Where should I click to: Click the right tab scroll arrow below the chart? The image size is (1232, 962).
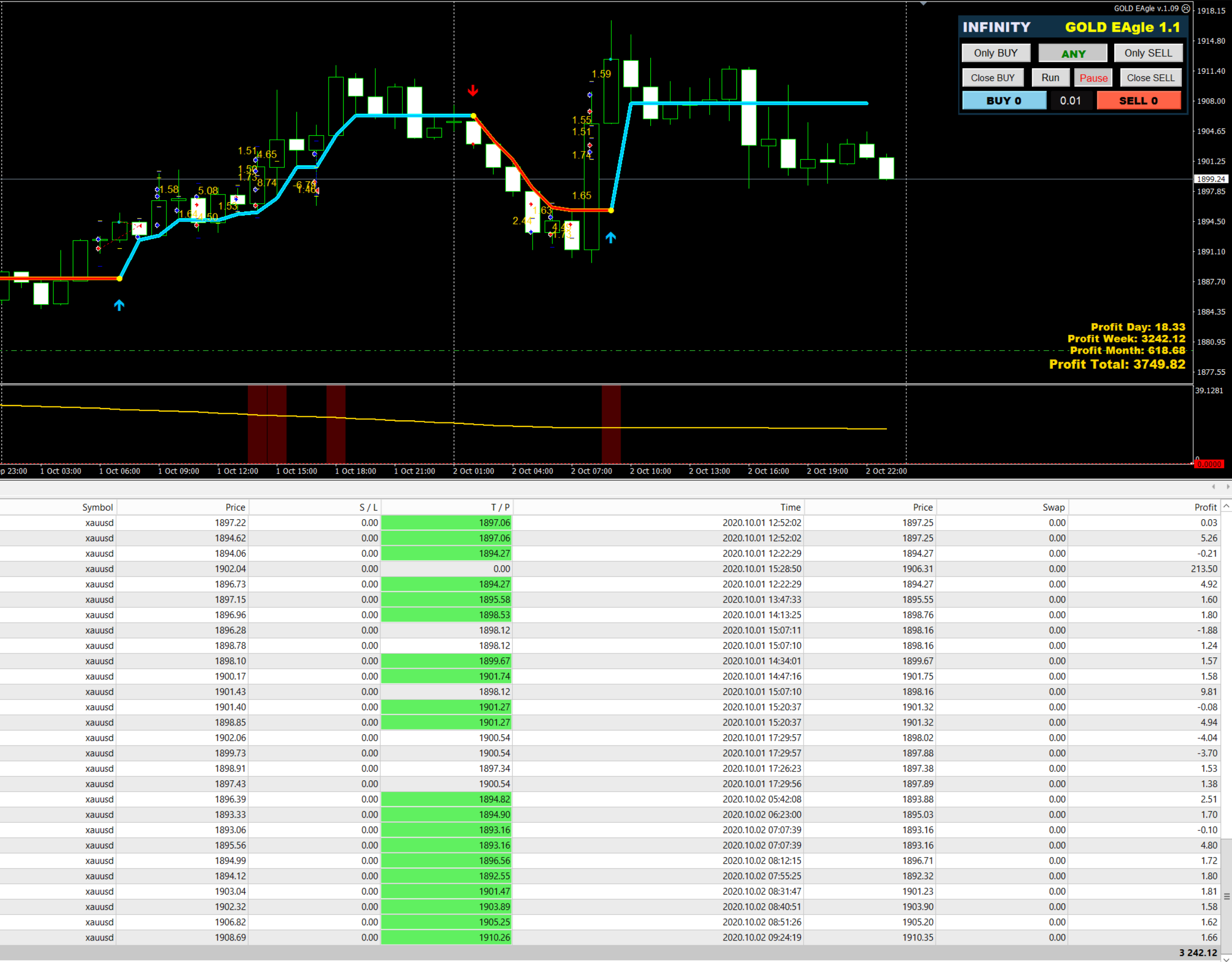click(x=1227, y=486)
